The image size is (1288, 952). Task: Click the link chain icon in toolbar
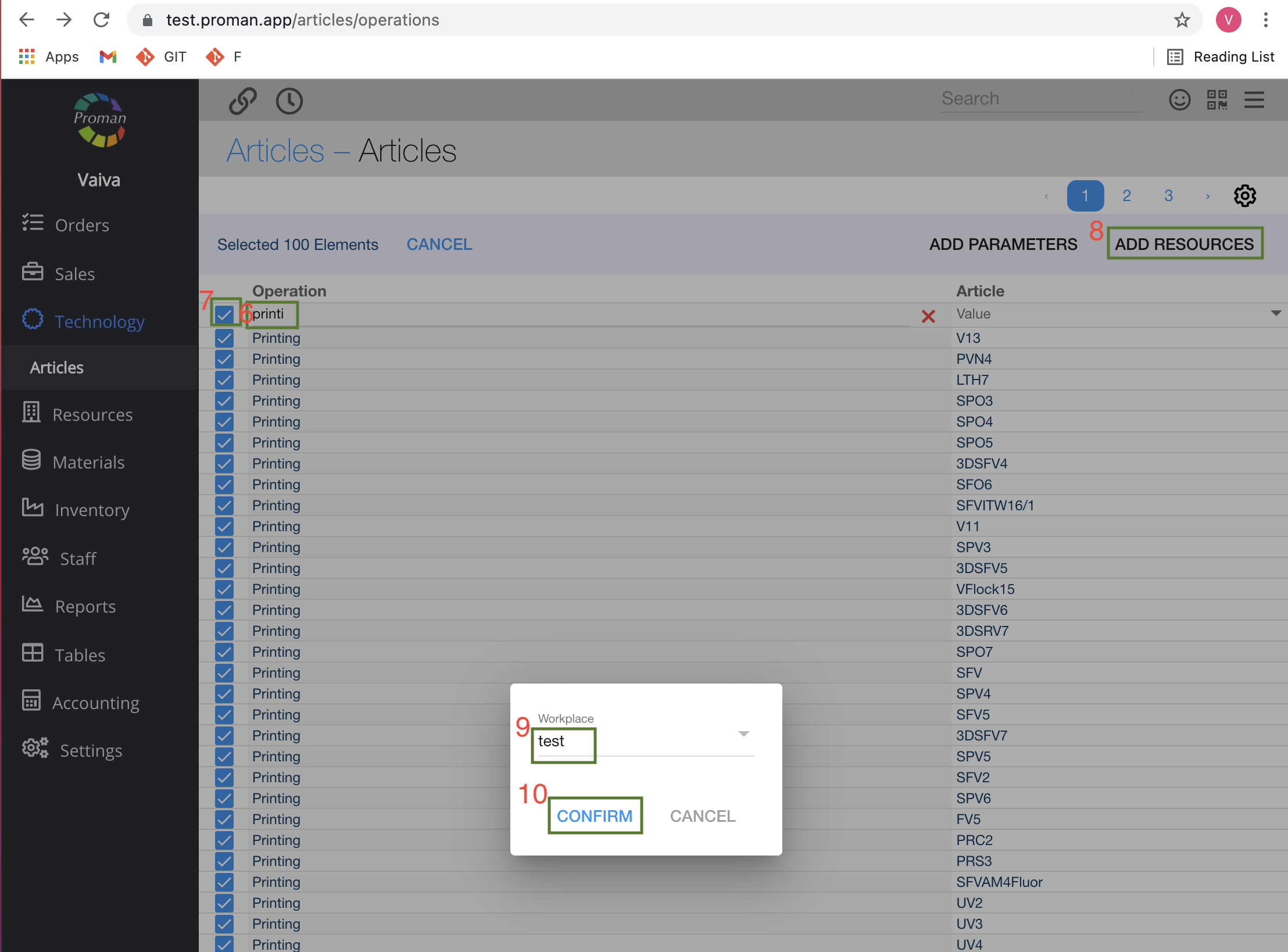coord(242,101)
